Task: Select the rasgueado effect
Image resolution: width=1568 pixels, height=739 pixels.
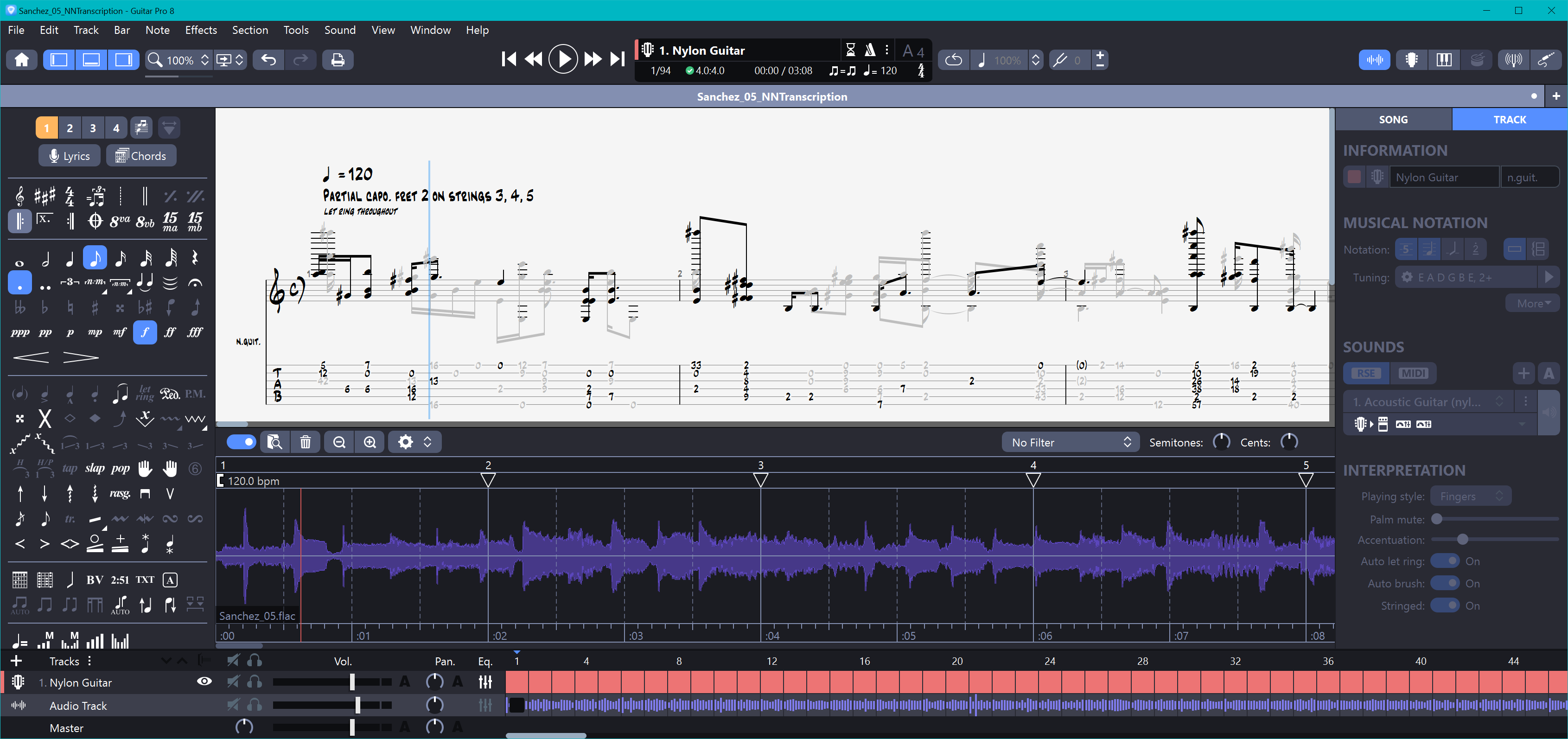Action: 119,494
